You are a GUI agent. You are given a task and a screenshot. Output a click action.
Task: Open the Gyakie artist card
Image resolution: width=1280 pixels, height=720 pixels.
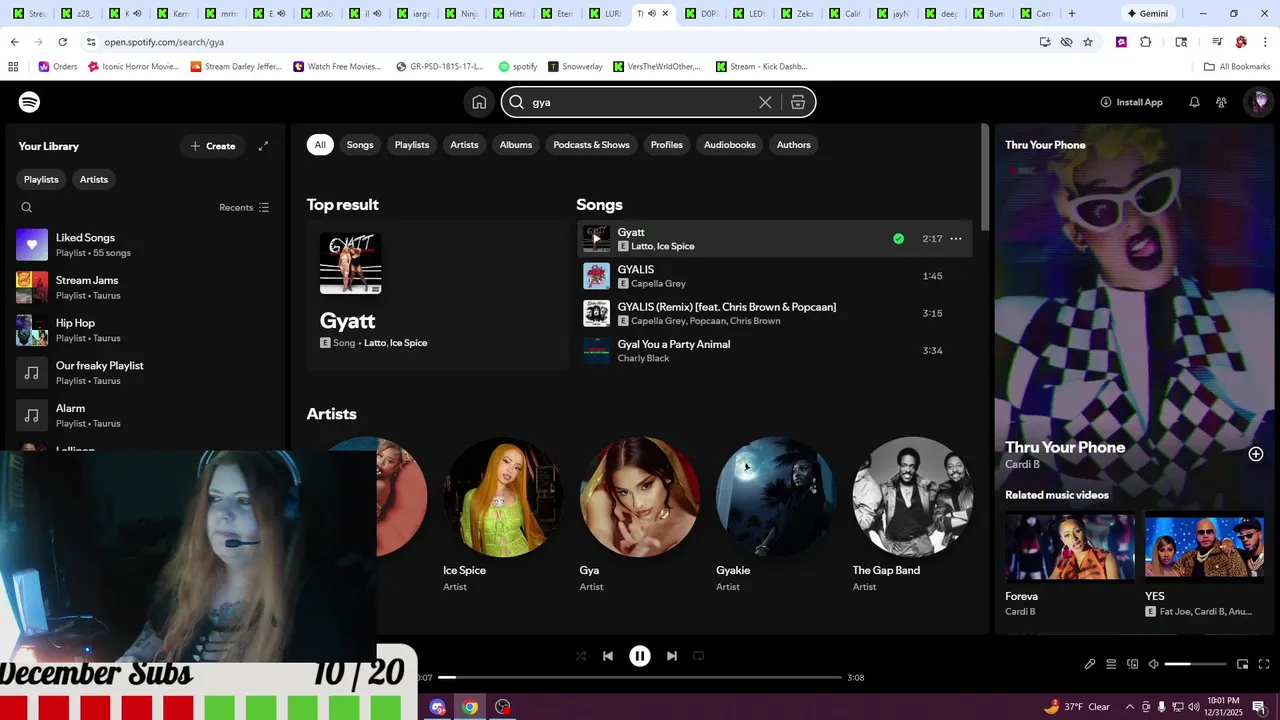tap(776, 515)
